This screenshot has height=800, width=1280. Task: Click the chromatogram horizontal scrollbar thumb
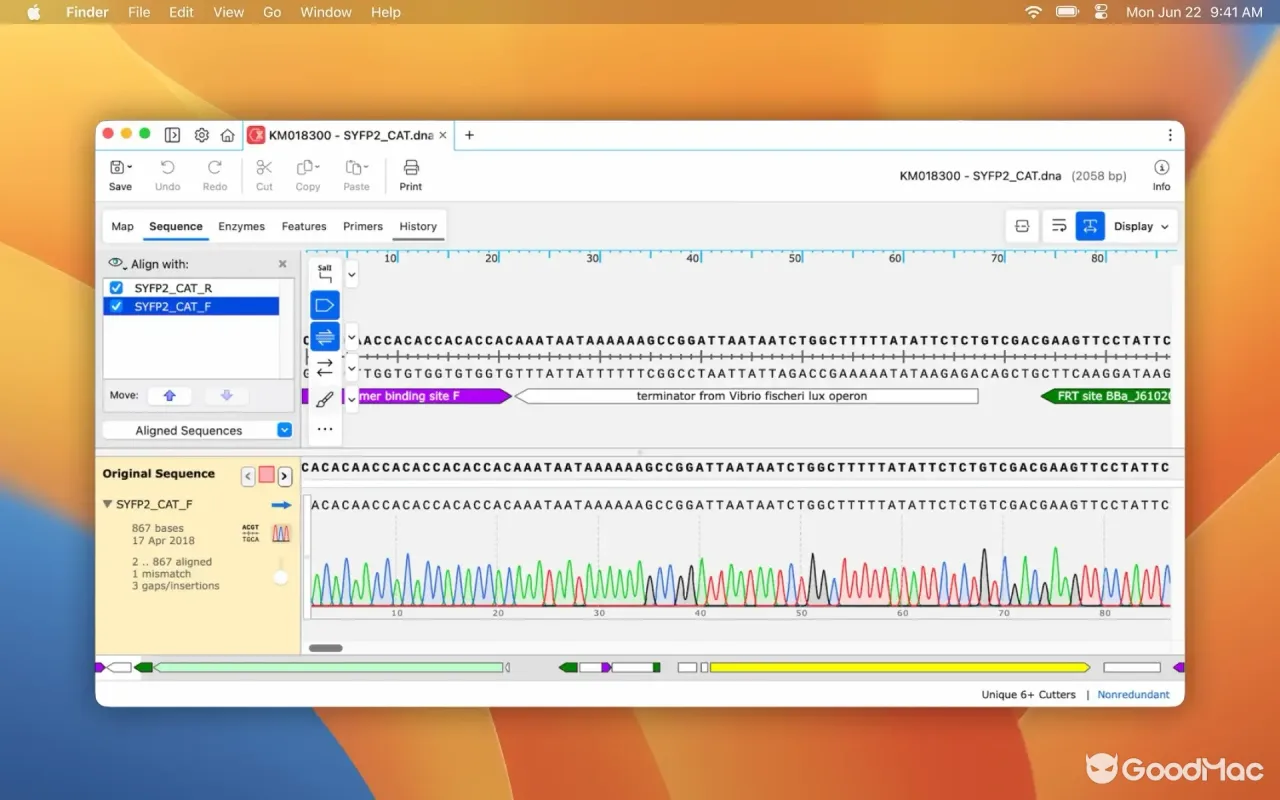coord(325,648)
